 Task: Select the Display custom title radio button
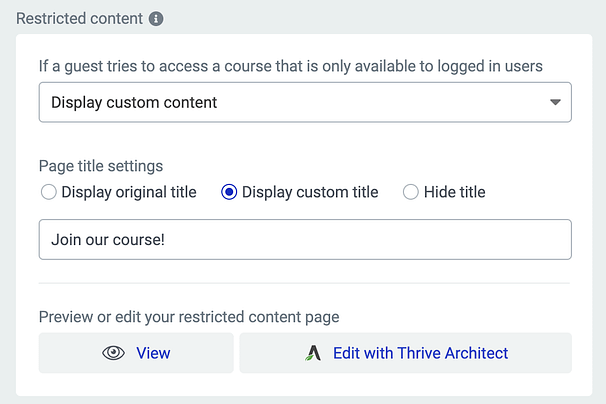tap(229, 192)
